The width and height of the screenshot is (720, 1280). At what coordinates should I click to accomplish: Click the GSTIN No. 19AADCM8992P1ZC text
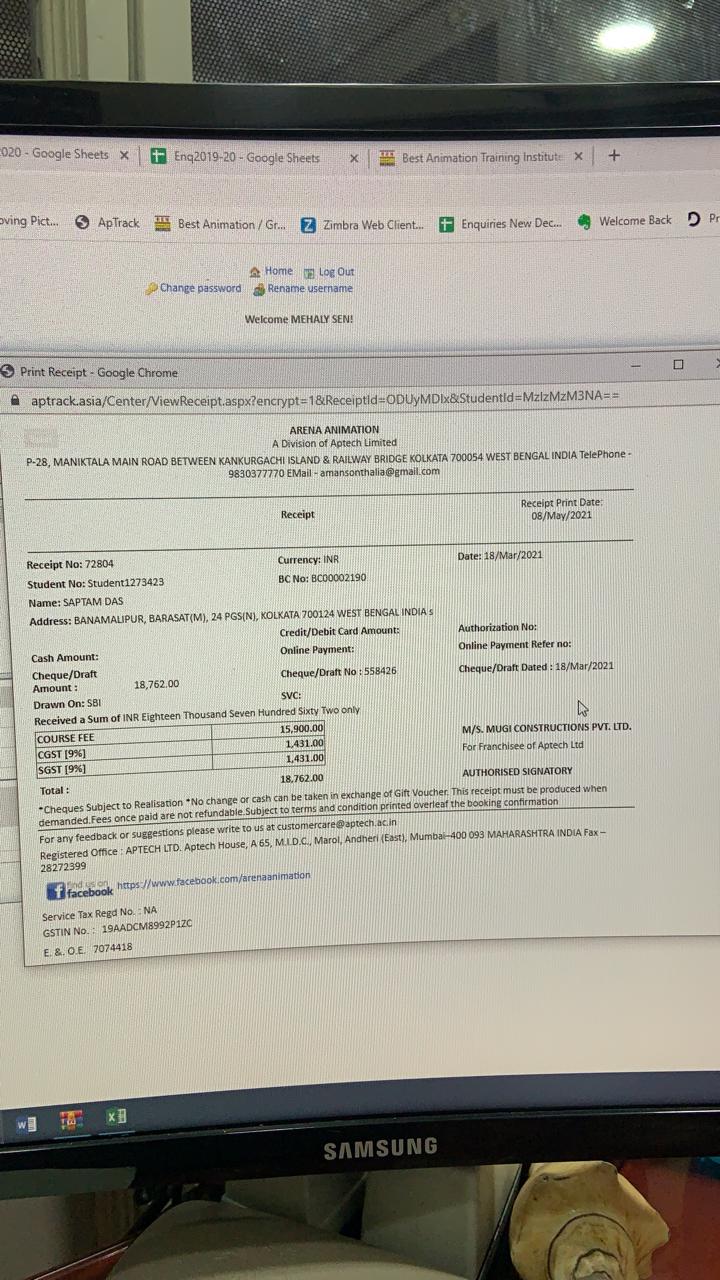[x=117, y=928]
